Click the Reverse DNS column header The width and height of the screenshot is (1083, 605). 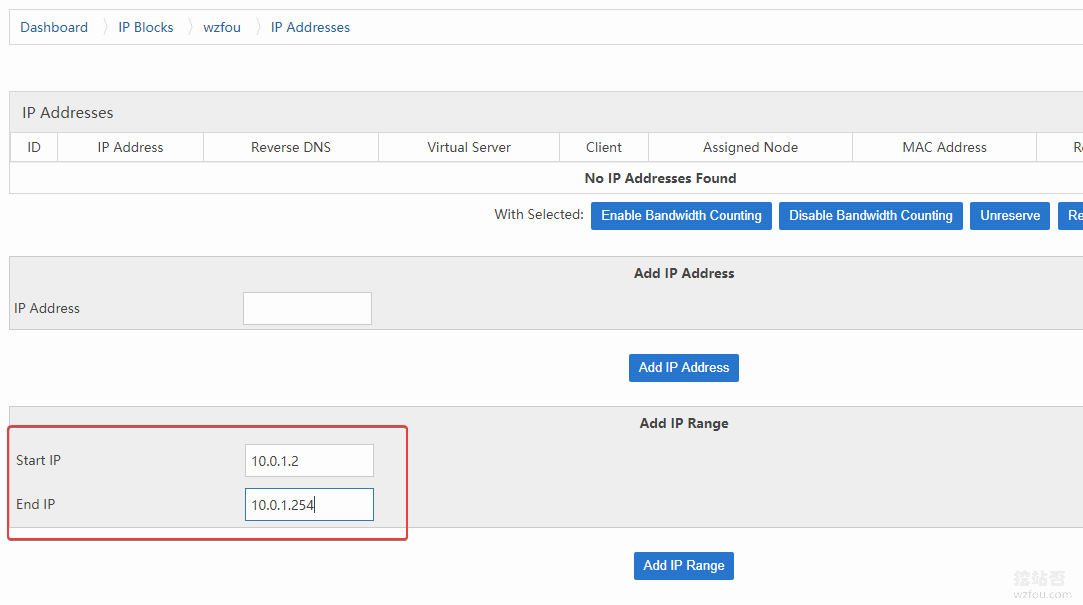click(x=291, y=147)
